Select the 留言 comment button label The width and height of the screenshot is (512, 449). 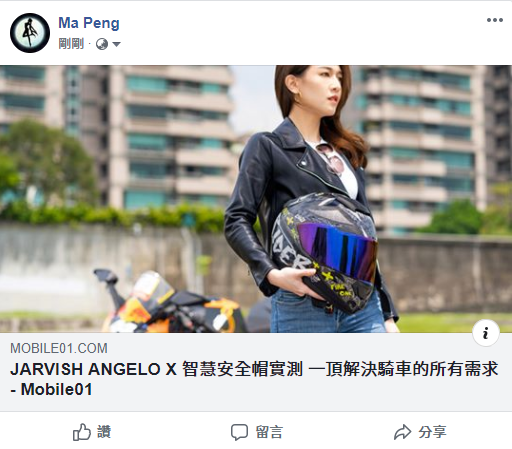tap(269, 432)
